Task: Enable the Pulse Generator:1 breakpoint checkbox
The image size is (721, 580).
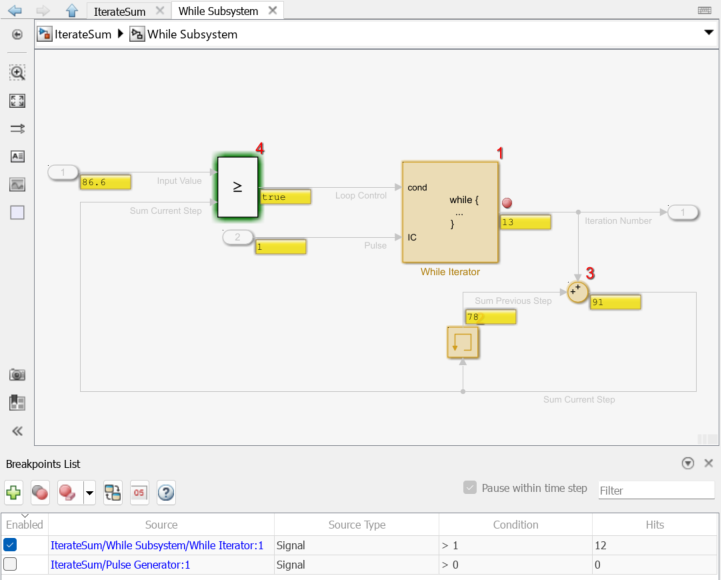Action: coord(10,564)
